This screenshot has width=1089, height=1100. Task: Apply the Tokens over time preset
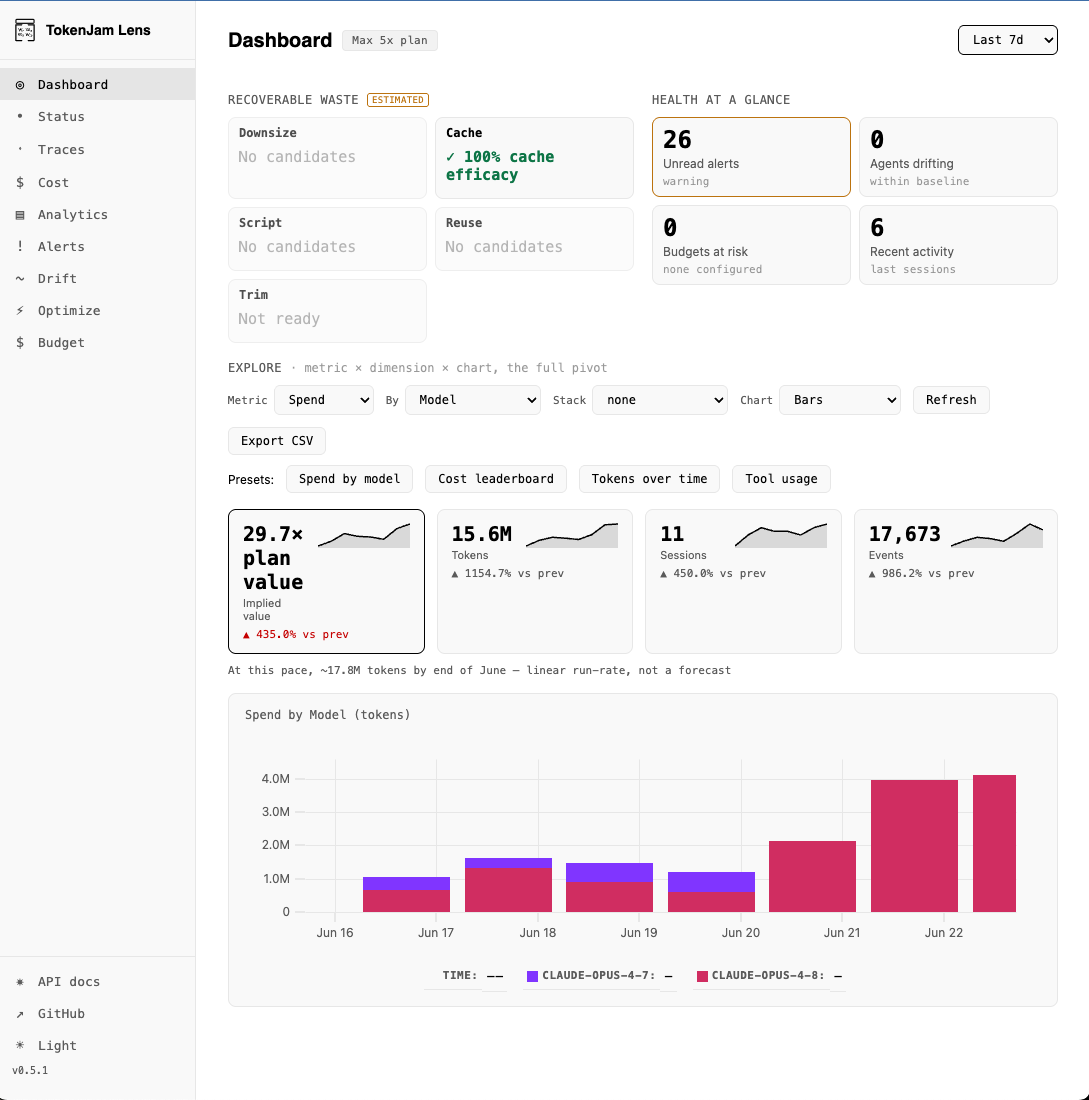pos(649,479)
